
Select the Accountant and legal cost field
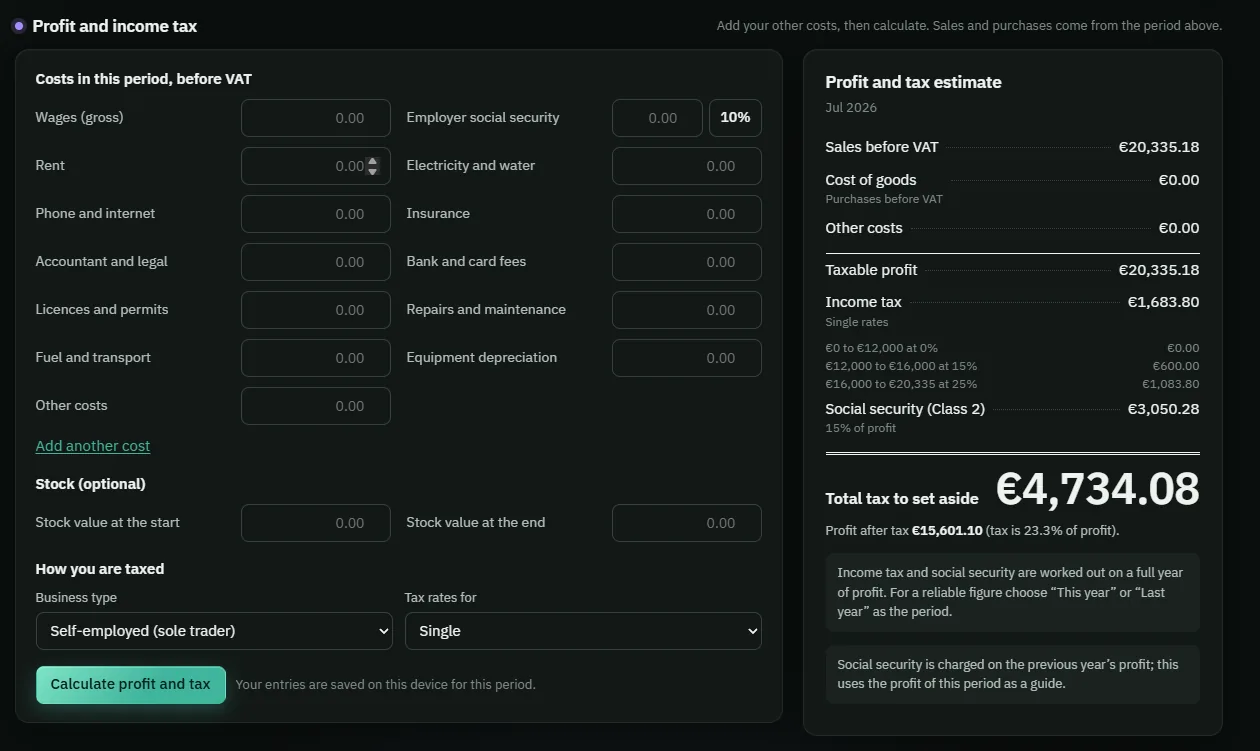click(x=316, y=262)
